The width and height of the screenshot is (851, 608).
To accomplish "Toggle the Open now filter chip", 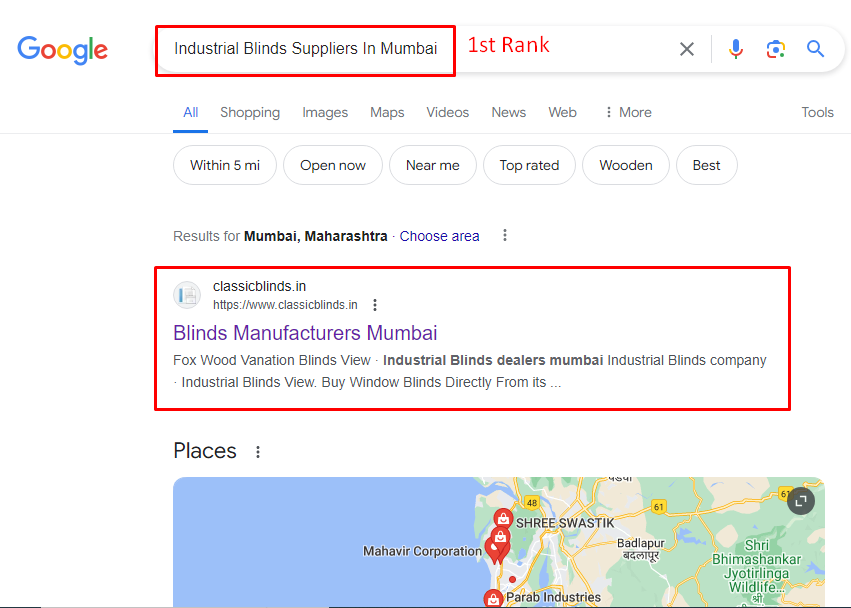I will pyautogui.click(x=333, y=165).
